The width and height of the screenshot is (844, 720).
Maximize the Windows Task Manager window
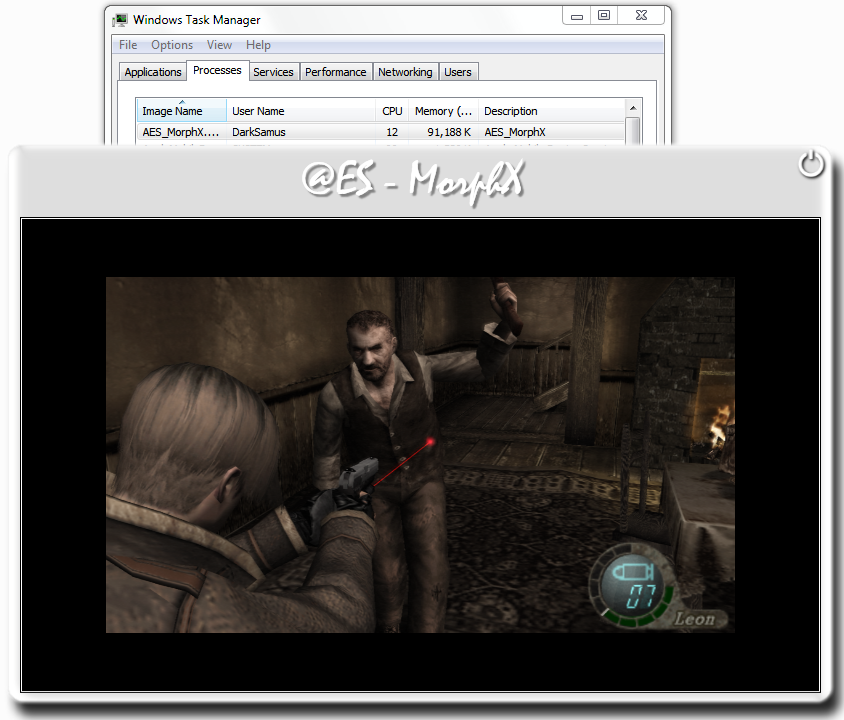pos(604,16)
